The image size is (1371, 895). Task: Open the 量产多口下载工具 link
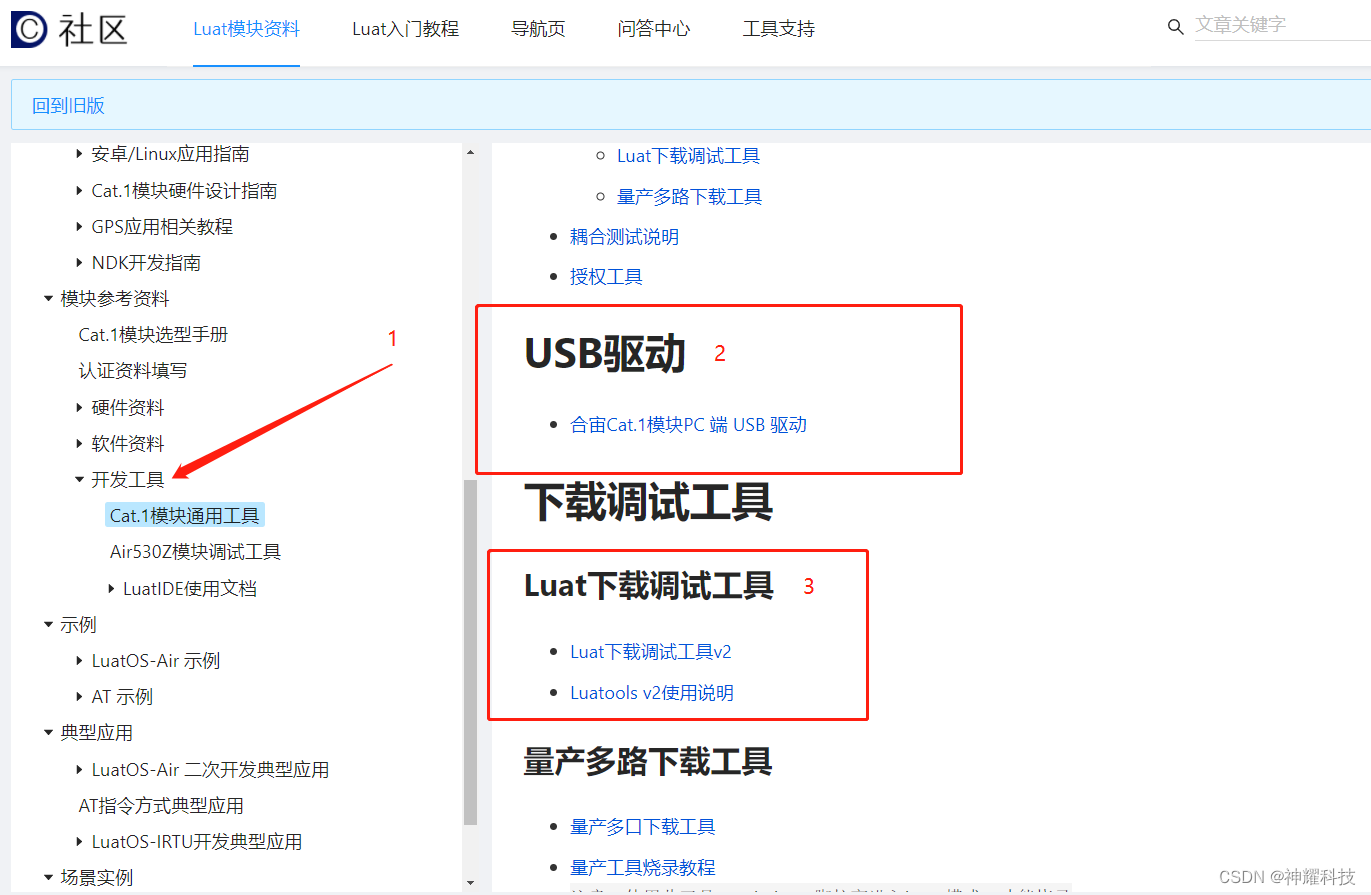pyautogui.click(x=643, y=827)
